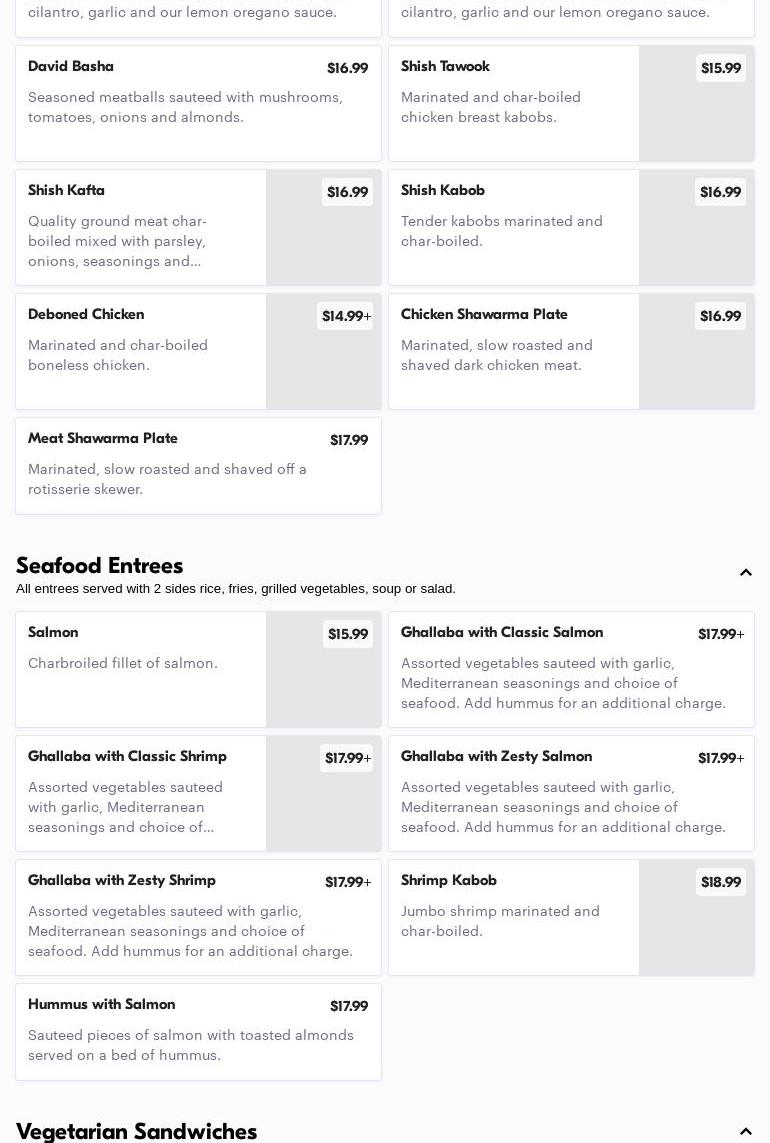Click the $14.99+ Deboned Chicken price
Screen dimensions: 770x1143
(x=346, y=316)
